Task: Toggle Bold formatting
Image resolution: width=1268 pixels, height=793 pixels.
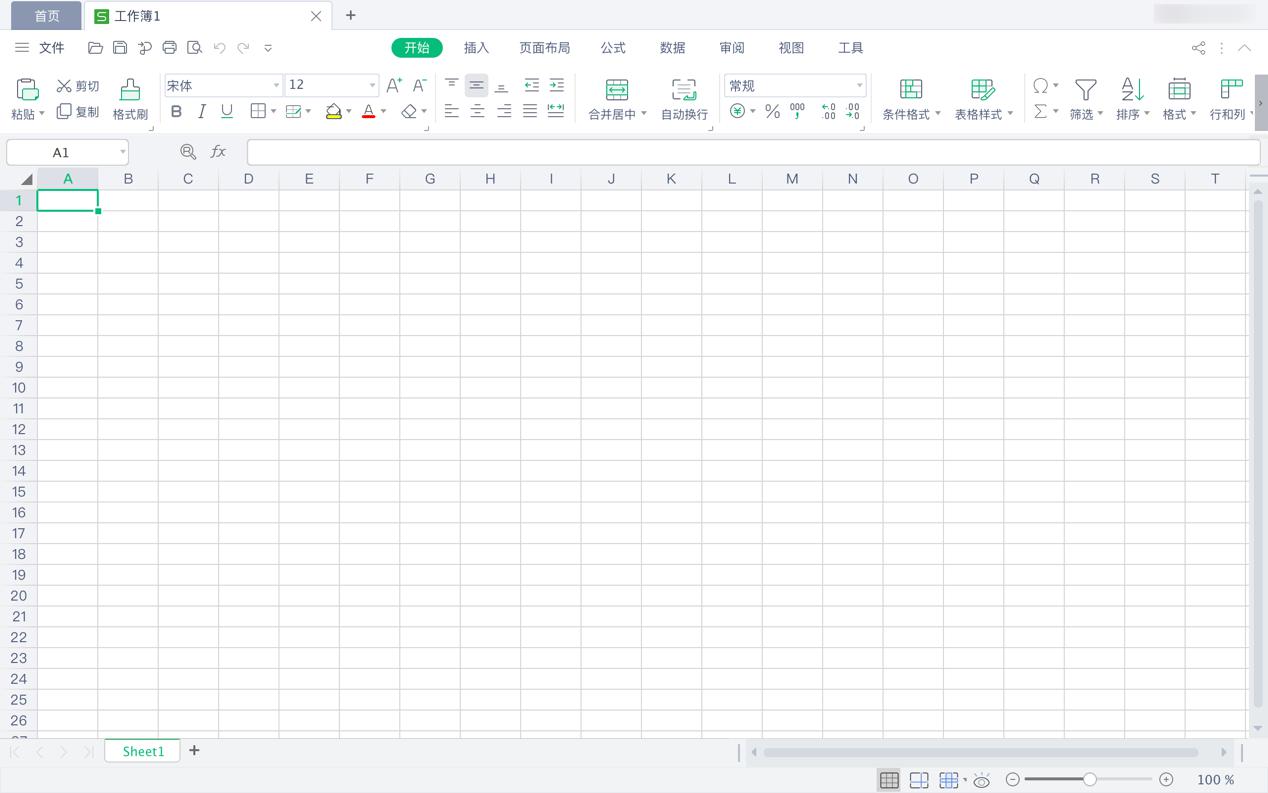Action: (176, 112)
